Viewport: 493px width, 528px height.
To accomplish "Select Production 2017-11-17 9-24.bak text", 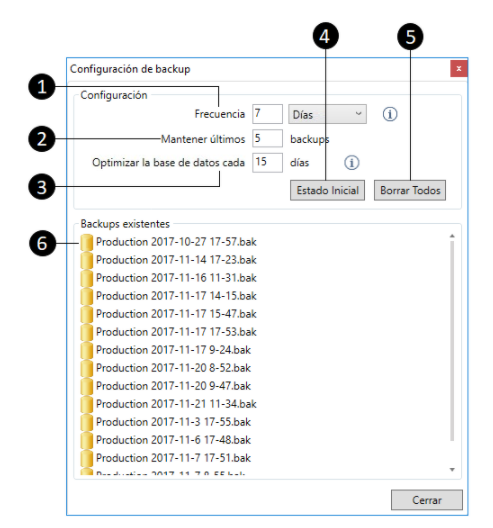I will pos(173,350).
